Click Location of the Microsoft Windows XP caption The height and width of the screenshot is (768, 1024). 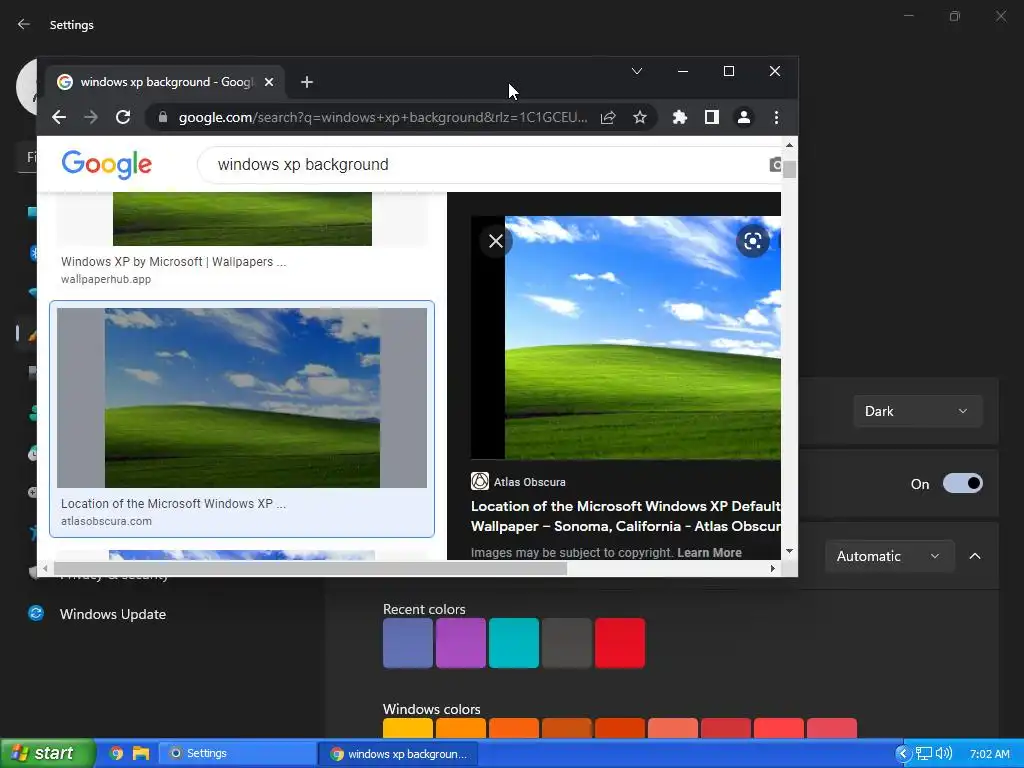coord(174,504)
